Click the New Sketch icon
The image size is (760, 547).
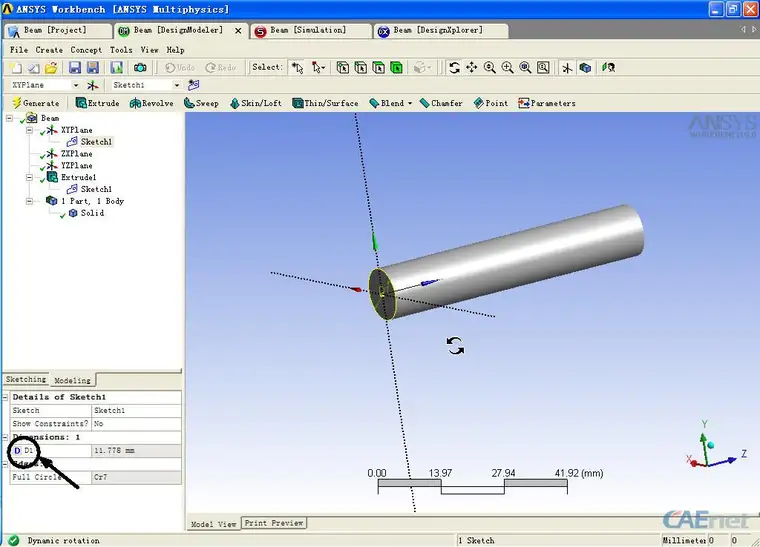pos(193,85)
